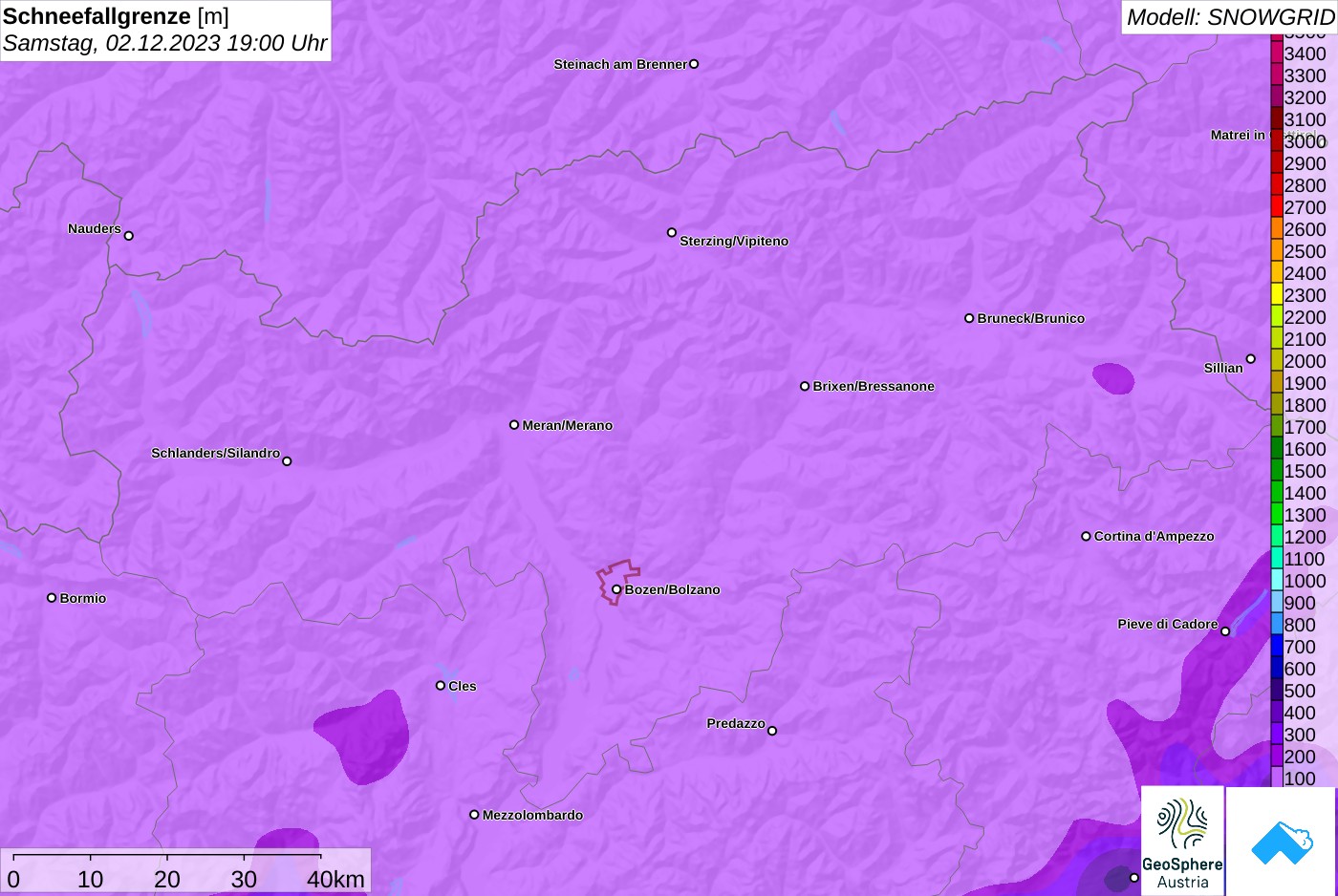Click the Bormio marker circle
1338x896 pixels.
52,598
